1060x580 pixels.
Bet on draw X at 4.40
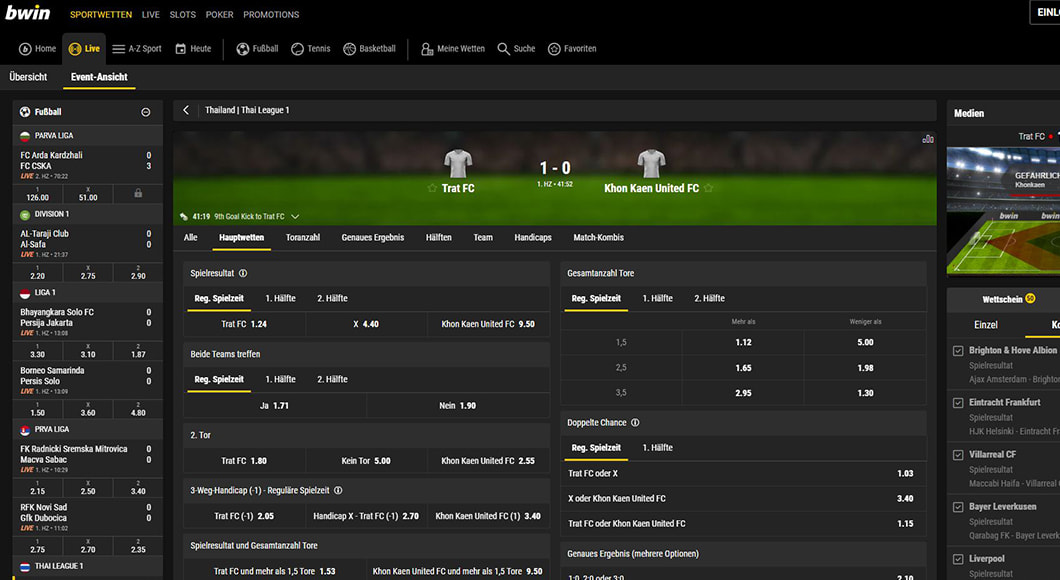(366, 324)
